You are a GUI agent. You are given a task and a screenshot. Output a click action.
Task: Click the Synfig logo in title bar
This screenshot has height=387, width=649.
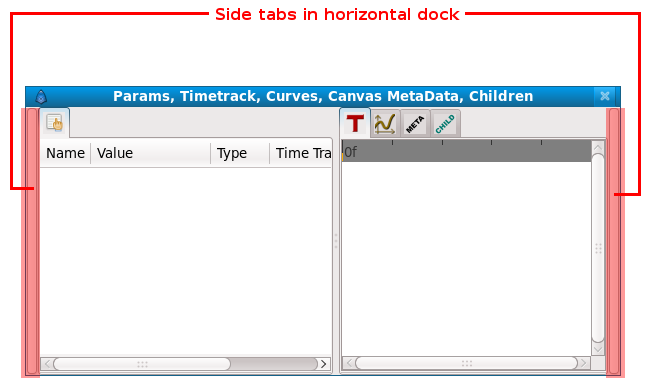click(41, 96)
